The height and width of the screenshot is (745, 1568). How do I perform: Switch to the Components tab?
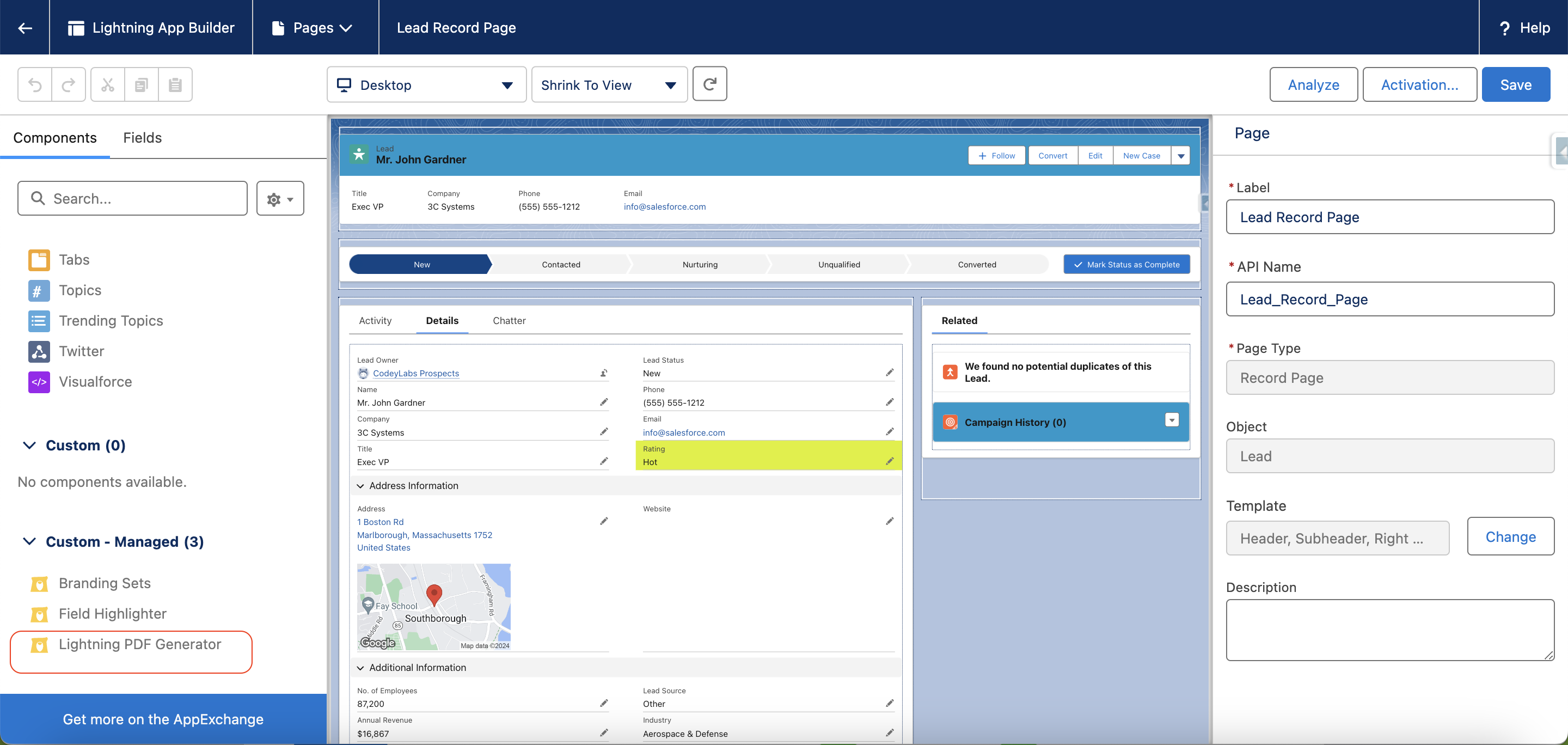(x=55, y=138)
